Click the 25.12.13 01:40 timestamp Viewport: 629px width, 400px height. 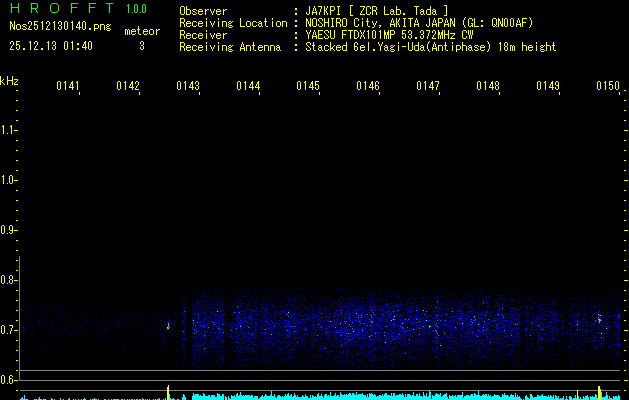point(51,46)
